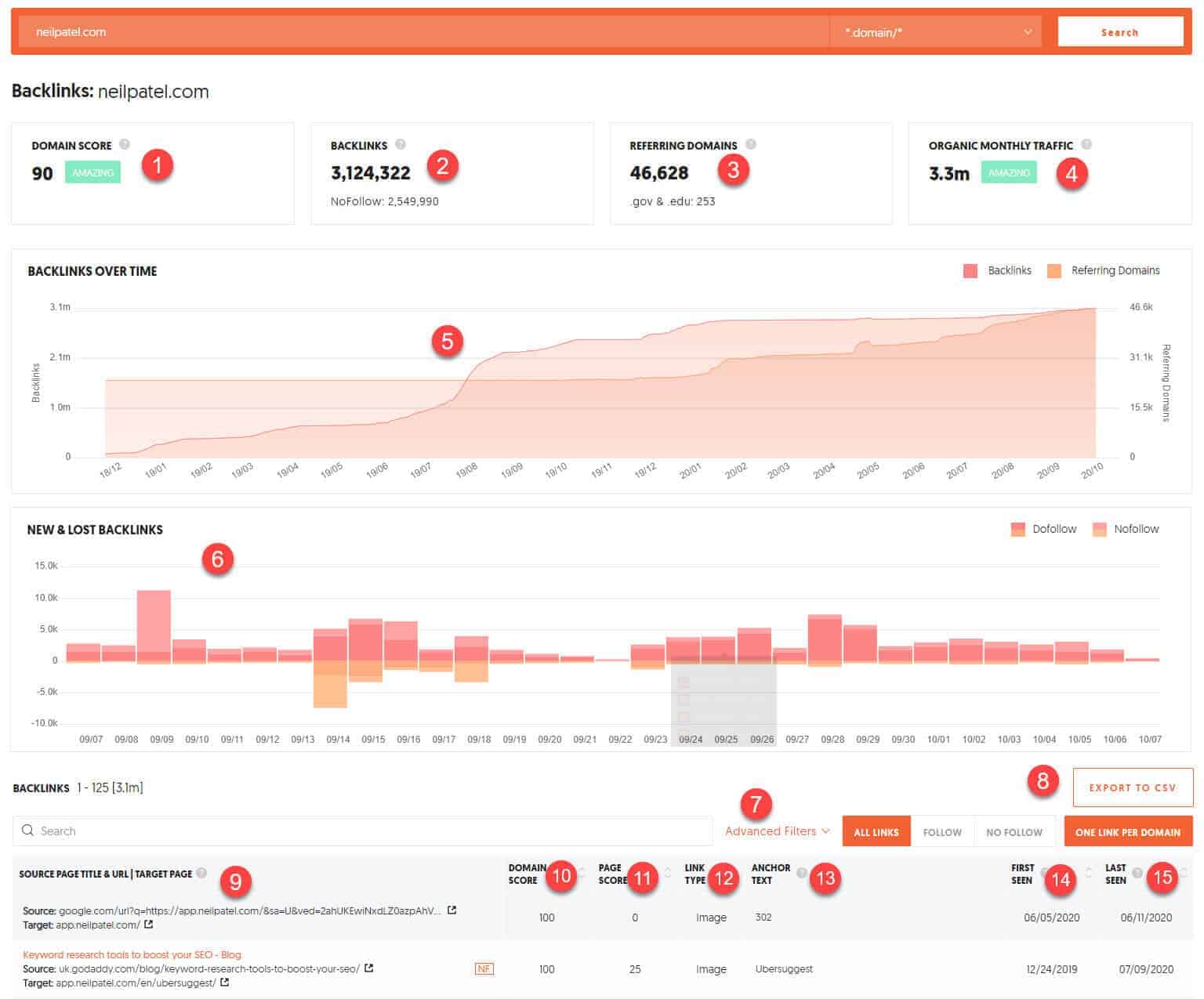Click the tall 09/09 bar in New & Lost chart
This screenshot has width=1204, height=999.
(x=154, y=627)
